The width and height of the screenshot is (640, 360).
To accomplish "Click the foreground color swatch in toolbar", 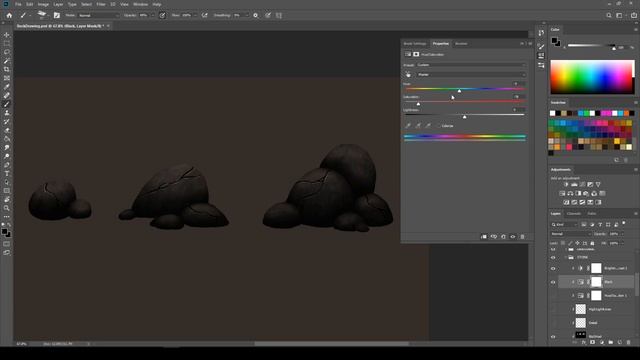I will click(4, 231).
